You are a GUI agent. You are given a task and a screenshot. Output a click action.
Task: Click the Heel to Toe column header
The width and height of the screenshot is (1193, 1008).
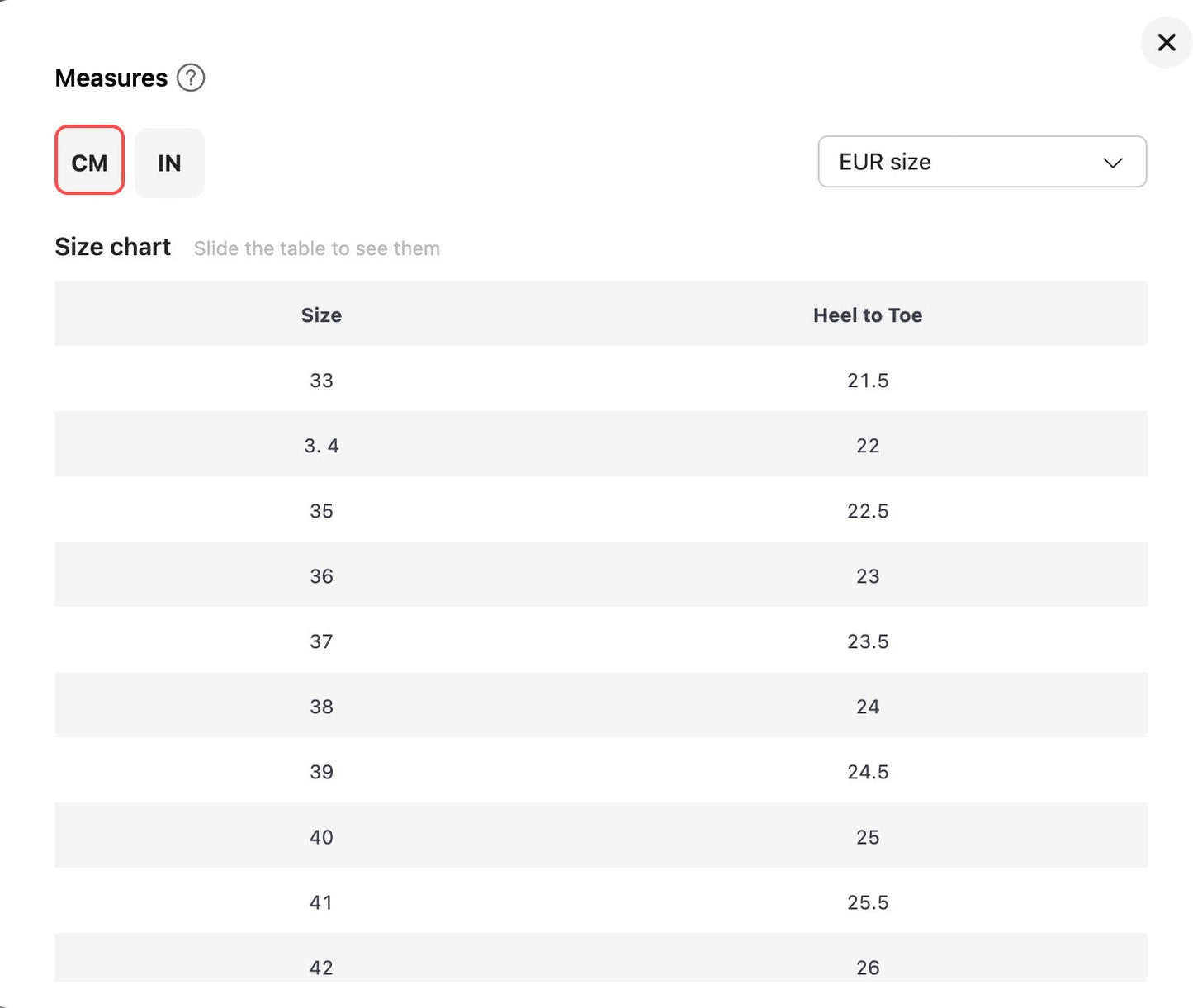[867, 315]
